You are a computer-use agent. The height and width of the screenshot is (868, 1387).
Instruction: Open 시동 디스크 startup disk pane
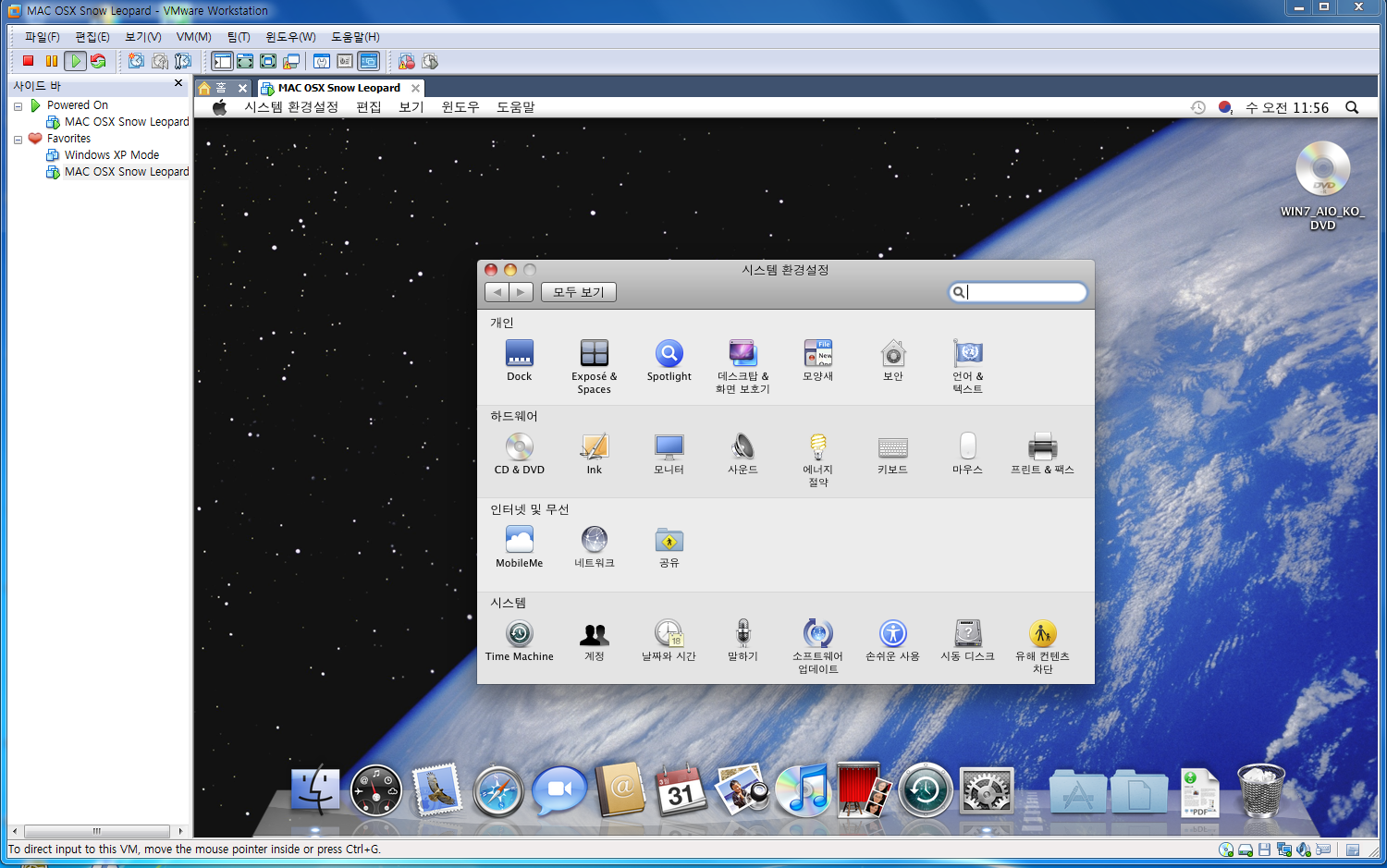[x=967, y=641]
